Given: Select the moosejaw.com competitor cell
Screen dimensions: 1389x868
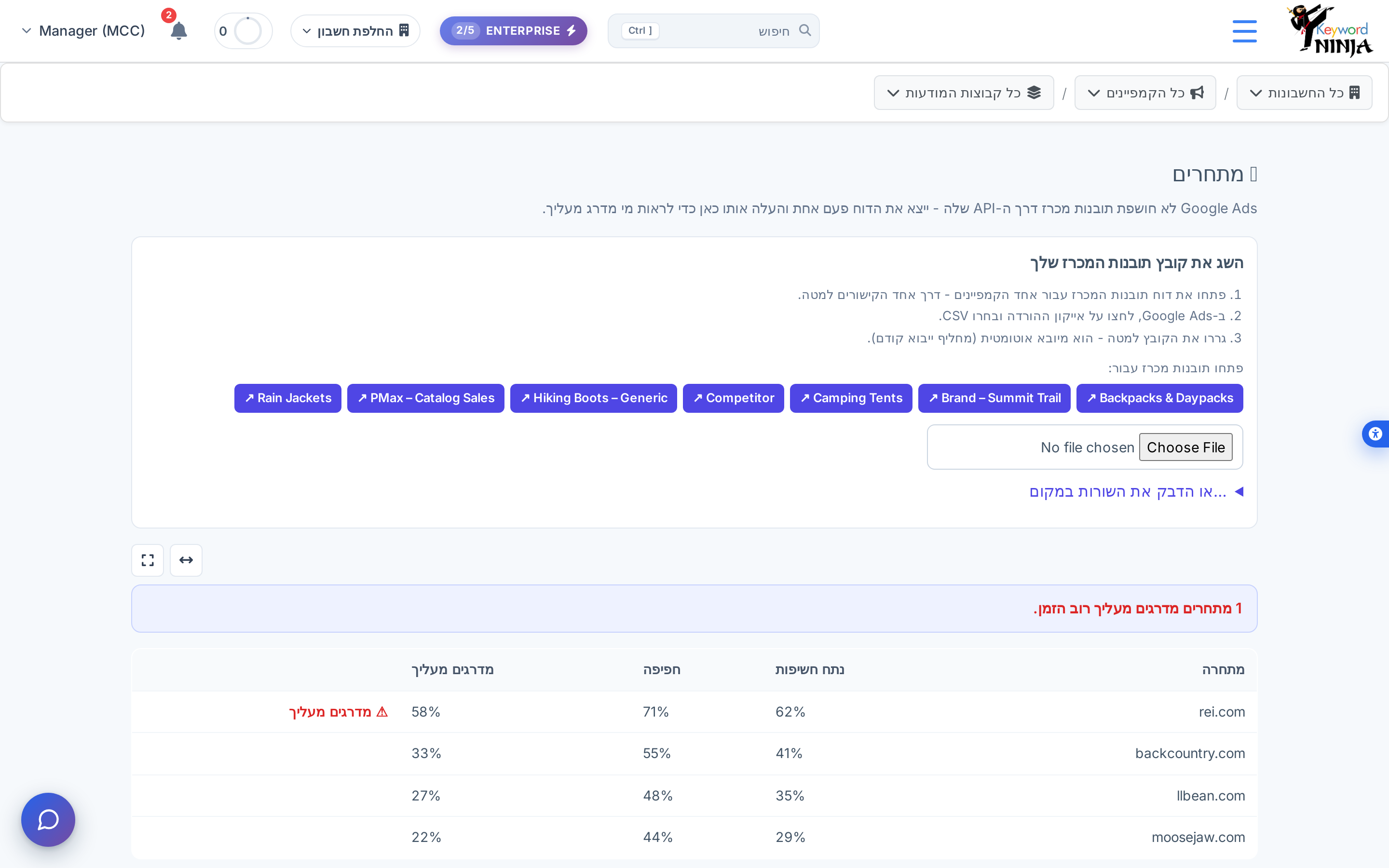Looking at the screenshot, I should [1198, 837].
